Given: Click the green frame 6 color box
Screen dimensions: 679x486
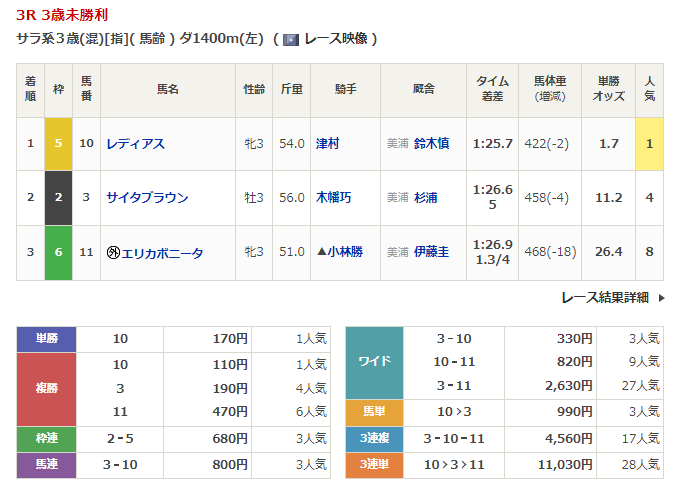Looking at the screenshot, I should 58,253.
